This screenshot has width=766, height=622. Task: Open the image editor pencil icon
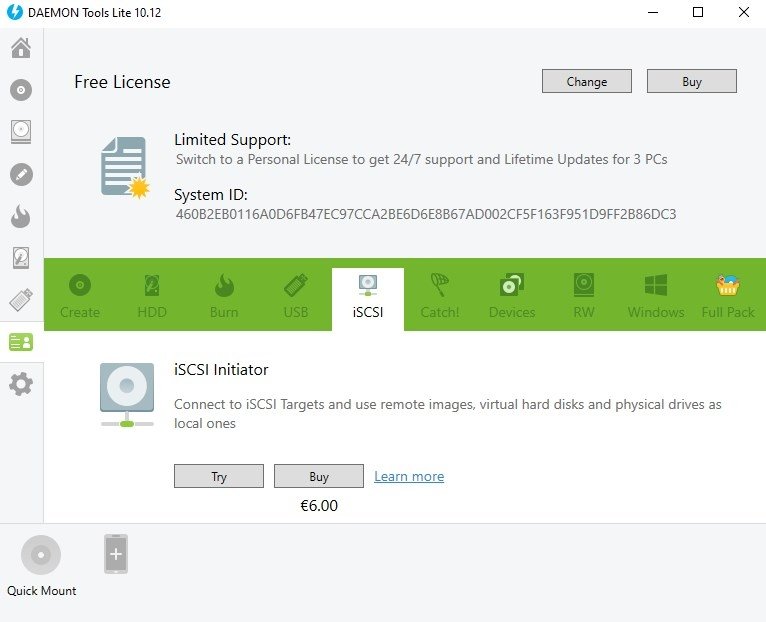point(21,174)
